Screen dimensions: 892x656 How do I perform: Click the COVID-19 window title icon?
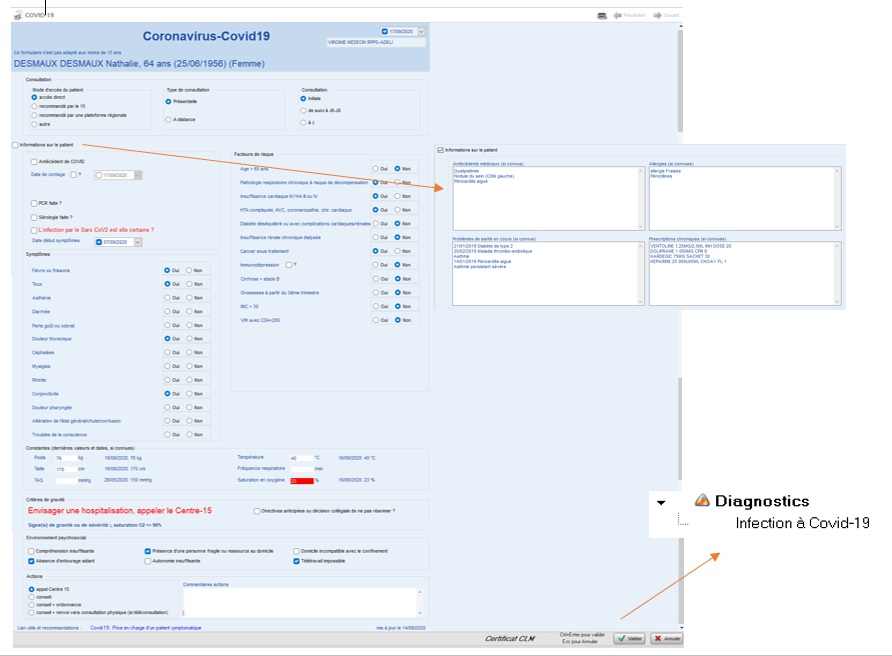click(18, 15)
